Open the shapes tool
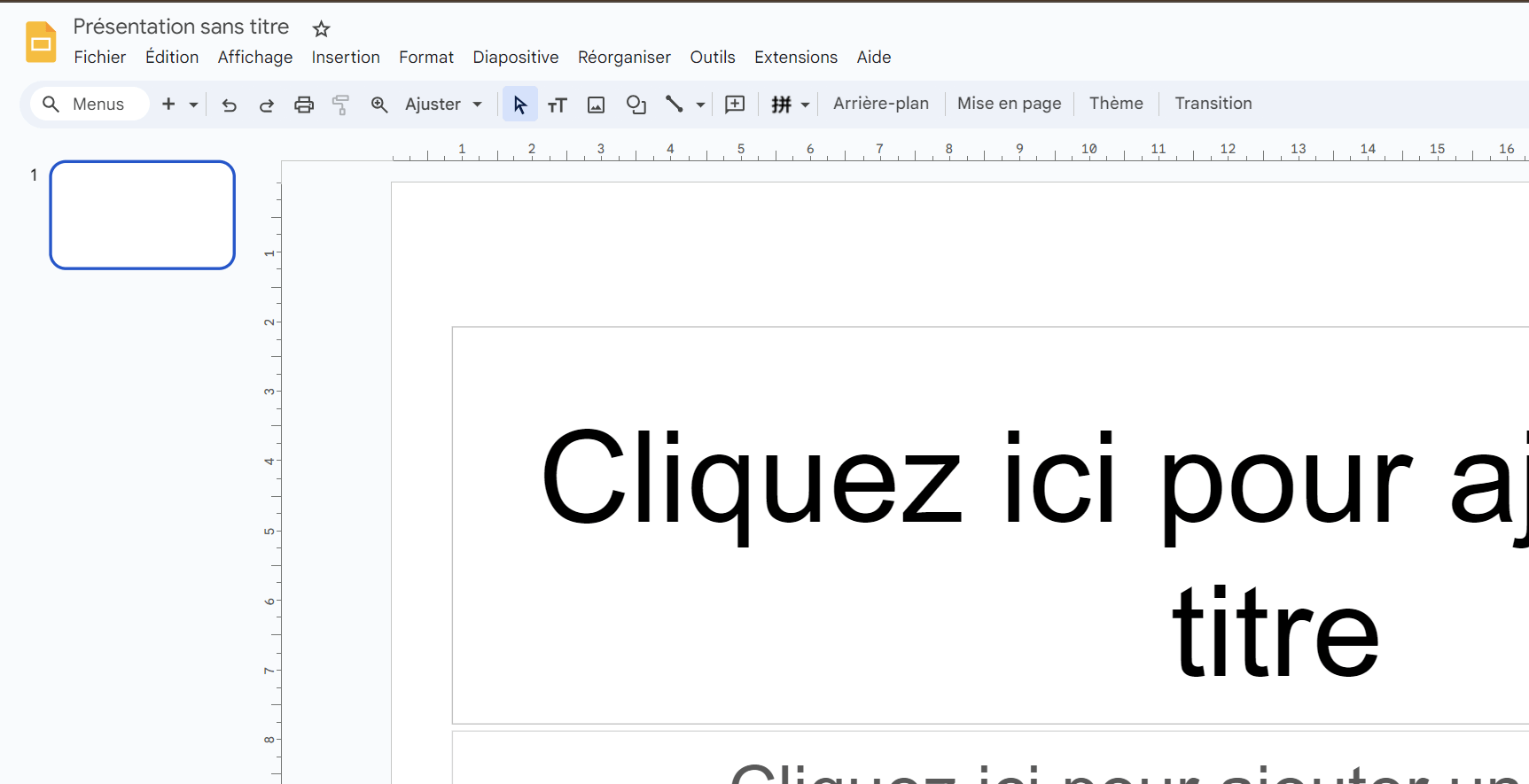This screenshot has width=1529, height=784. pos(636,105)
